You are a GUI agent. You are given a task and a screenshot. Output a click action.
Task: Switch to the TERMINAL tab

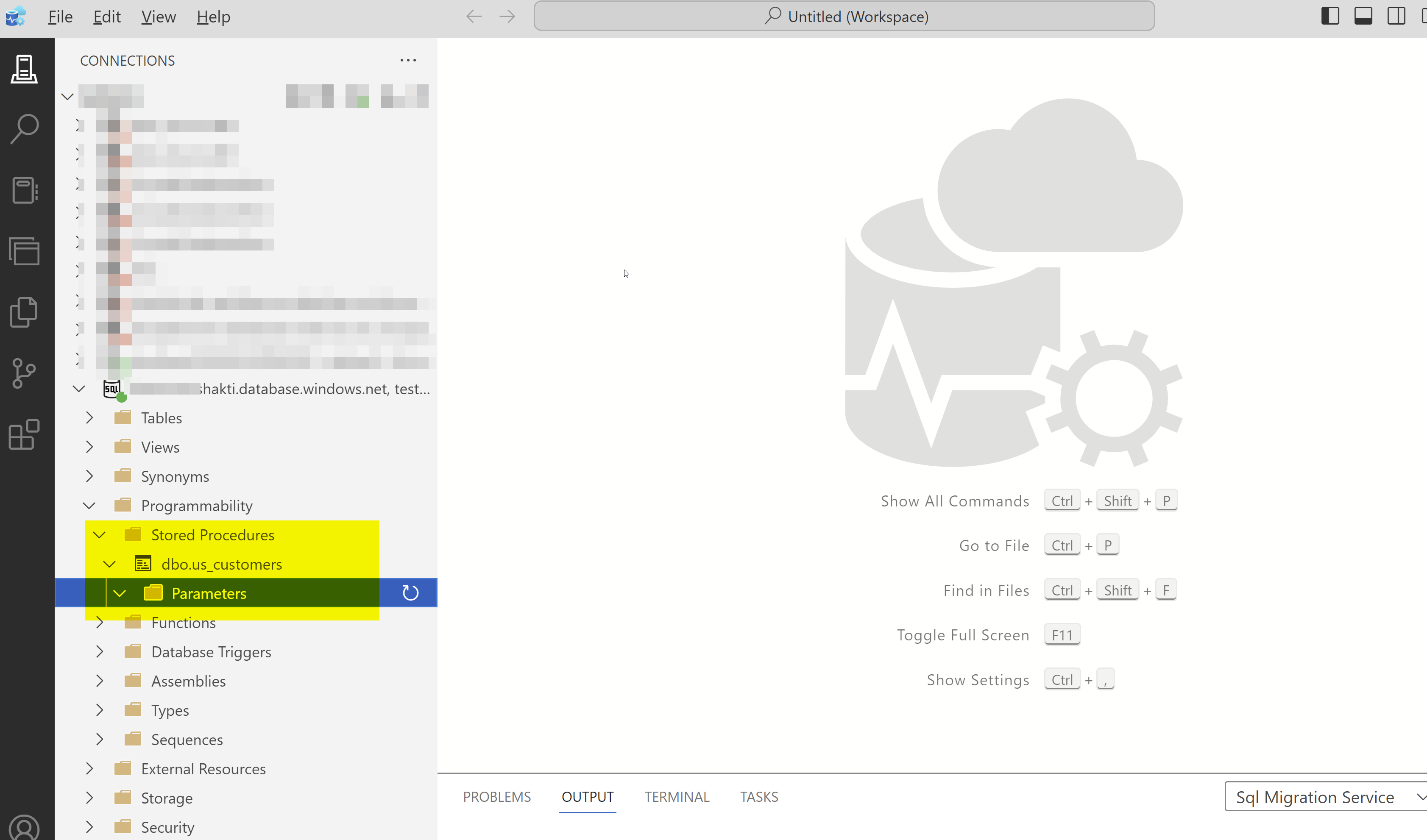677,796
